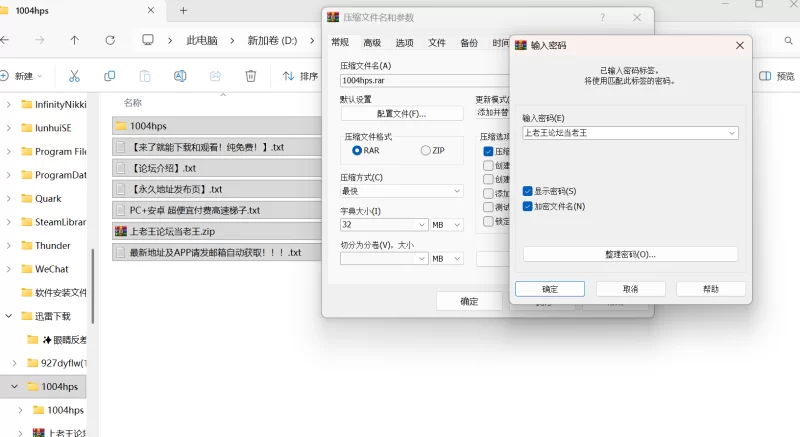Click 确定 in the archive parameters dialog
The image size is (800, 437).
pos(469,301)
